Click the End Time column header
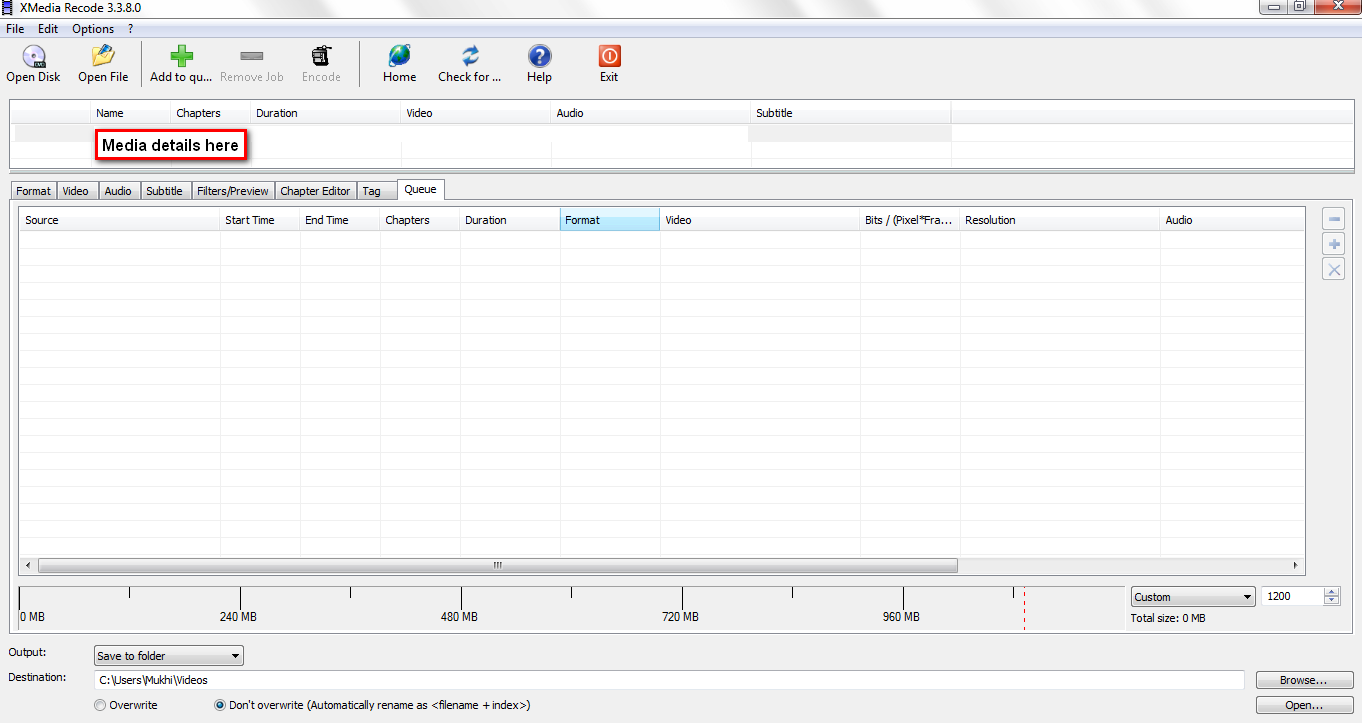Screen dimensions: 1362x723 click(x=340, y=220)
